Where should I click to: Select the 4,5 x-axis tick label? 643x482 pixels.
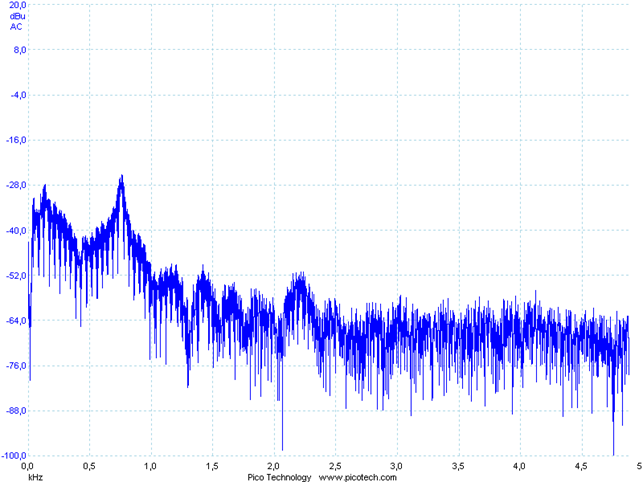581,466
